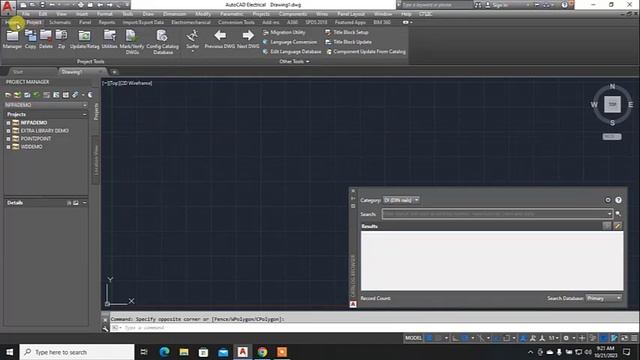Open the NFPADEMO project selection dropdown
The image size is (640, 360).
pos(46,105)
